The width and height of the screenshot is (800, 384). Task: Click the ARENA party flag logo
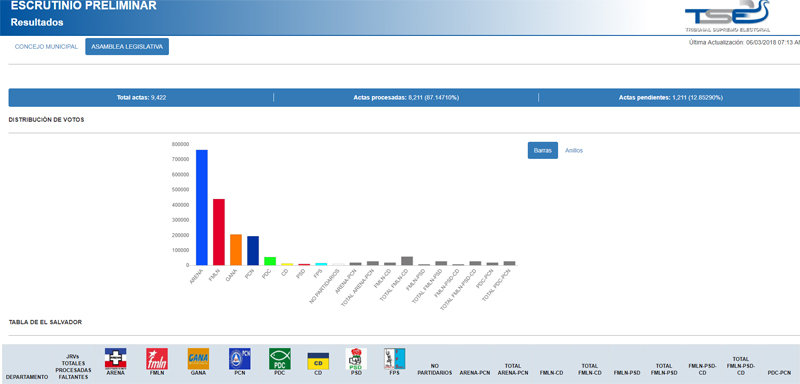115,359
